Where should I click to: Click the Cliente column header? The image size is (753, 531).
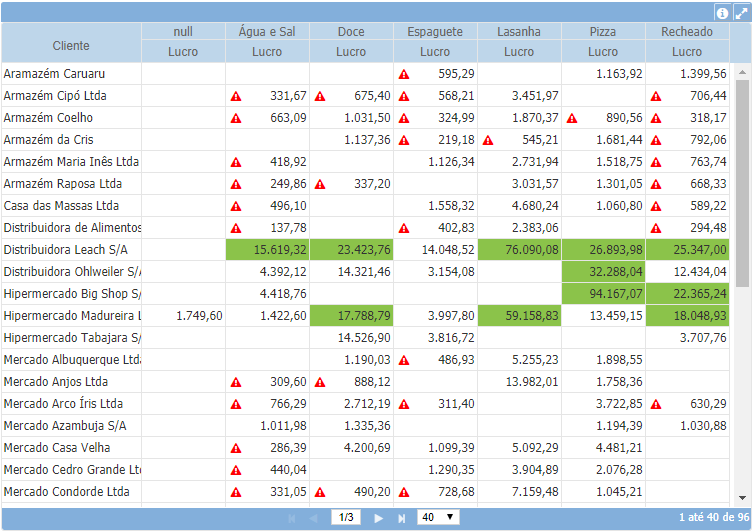[x=71, y=43]
